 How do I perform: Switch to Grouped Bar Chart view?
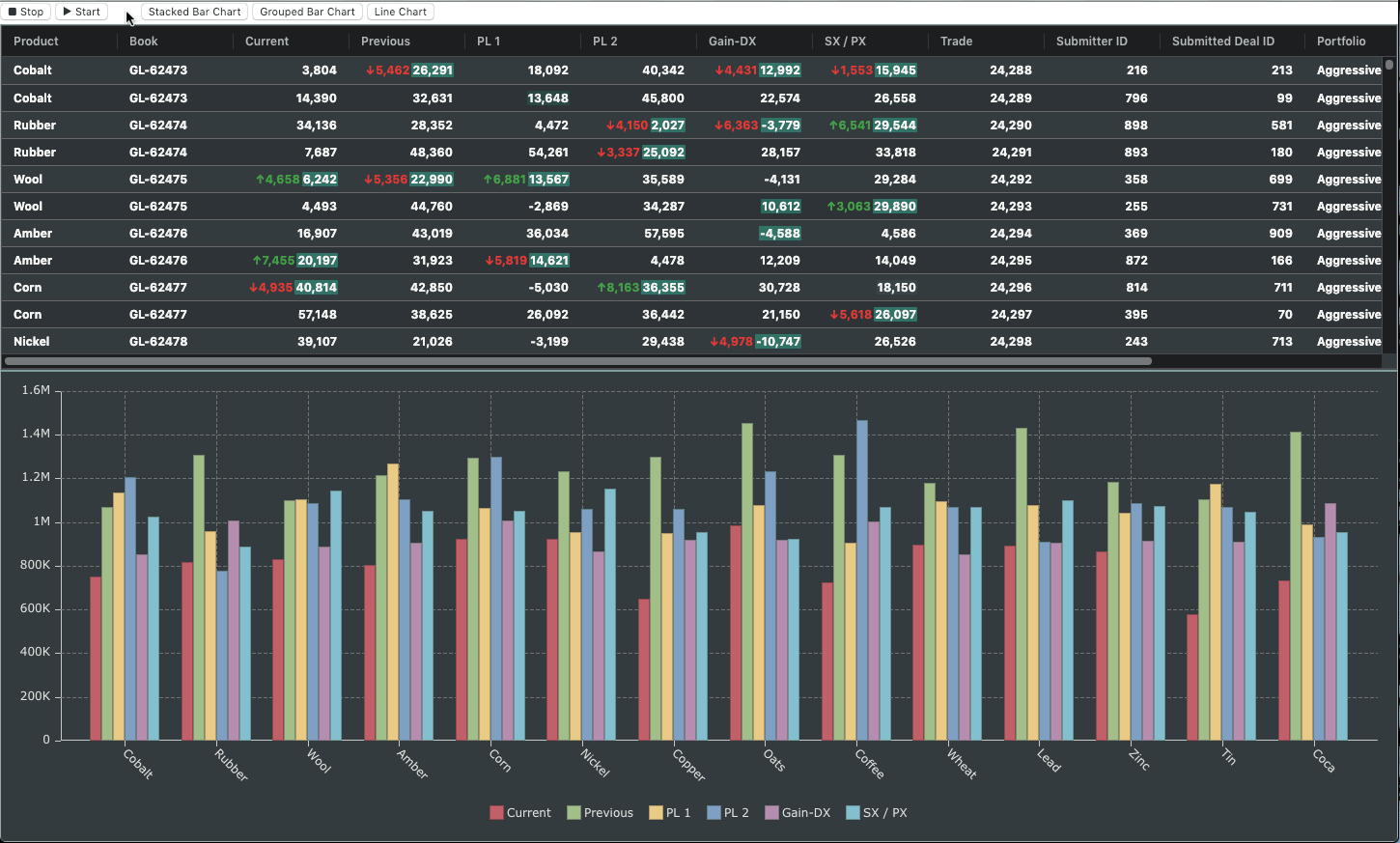(307, 12)
